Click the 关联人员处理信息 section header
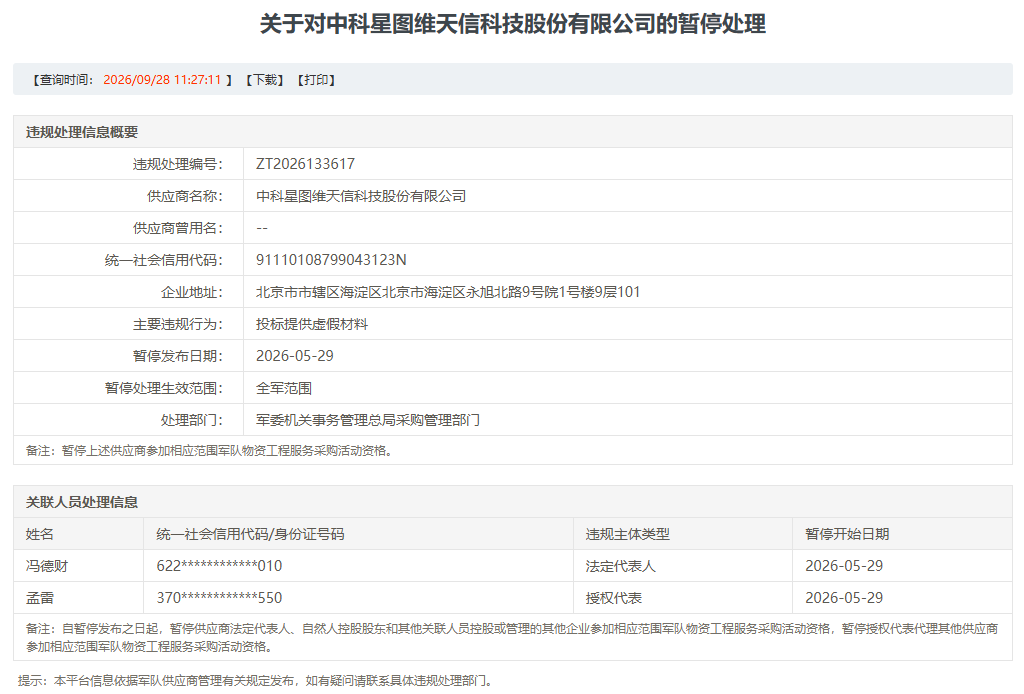The width and height of the screenshot is (1024, 694). (x=82, y=502)
